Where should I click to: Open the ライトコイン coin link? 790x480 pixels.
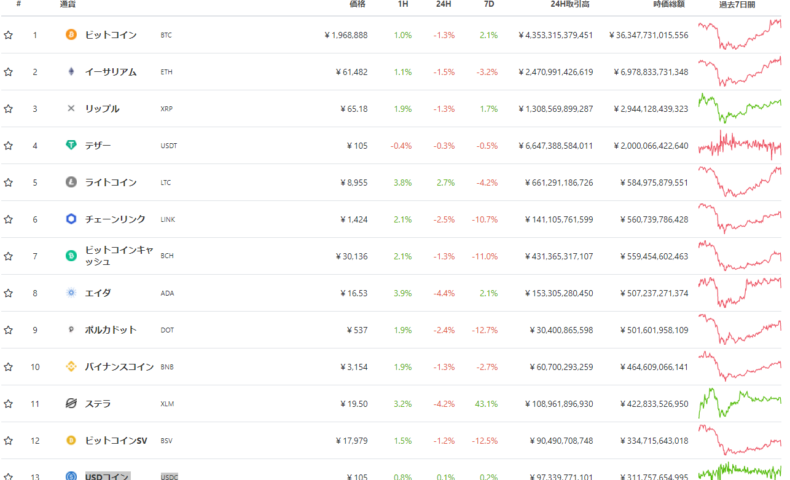tap(110, 182)
